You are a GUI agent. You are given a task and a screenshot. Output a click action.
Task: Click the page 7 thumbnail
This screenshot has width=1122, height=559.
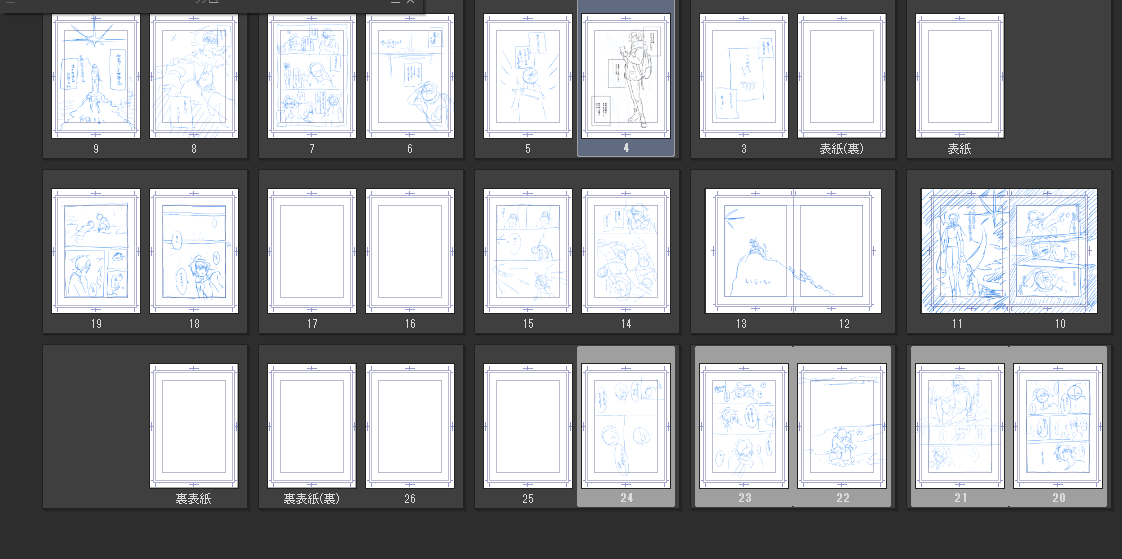(312, 76)
